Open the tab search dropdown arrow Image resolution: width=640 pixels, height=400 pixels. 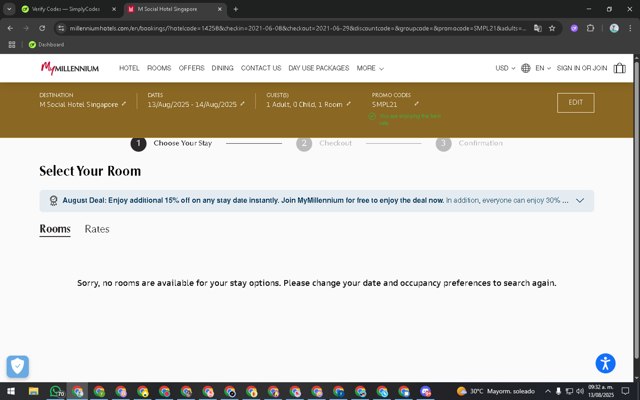(x=9, y=9)
